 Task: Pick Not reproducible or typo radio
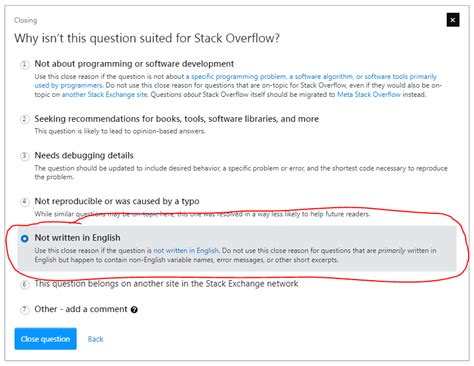coord(24,202)
